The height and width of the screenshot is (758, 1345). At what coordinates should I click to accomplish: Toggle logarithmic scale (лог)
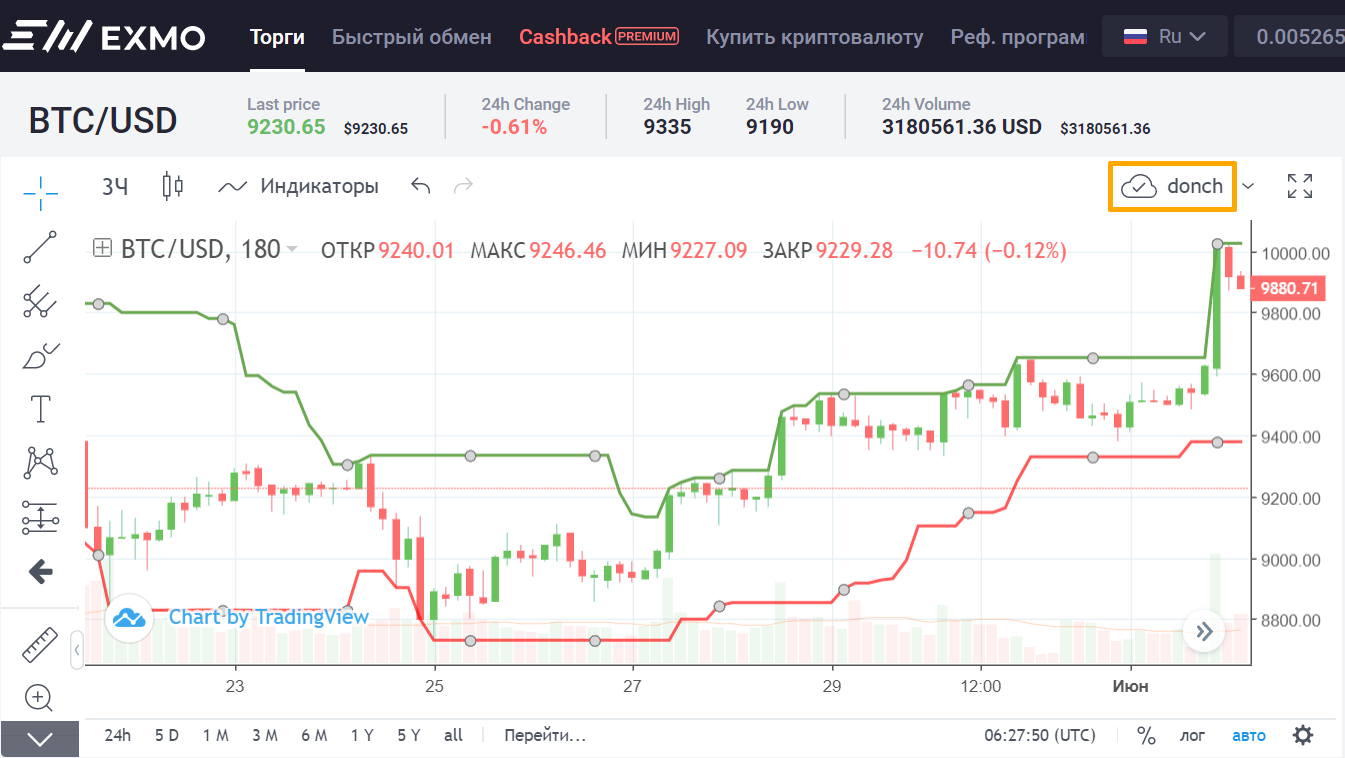click(1192, 736)
